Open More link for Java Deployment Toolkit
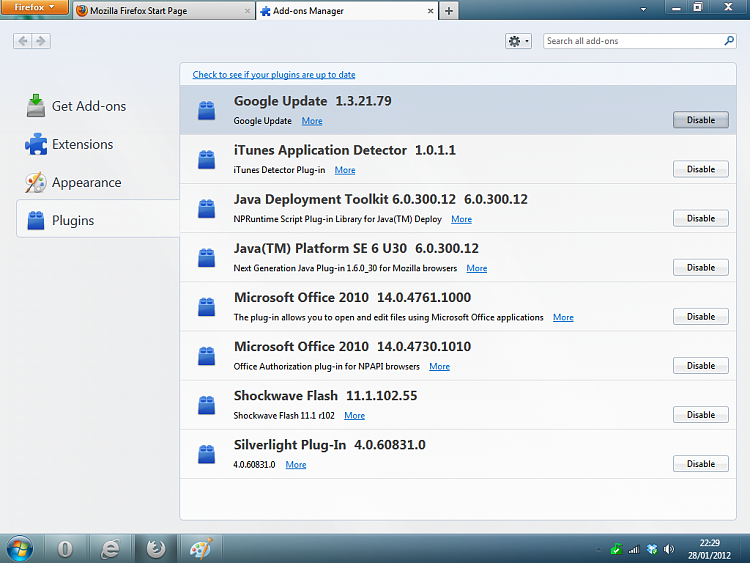Image resolution: width=750 pixels, height=563 pixels. pos(462,219)
